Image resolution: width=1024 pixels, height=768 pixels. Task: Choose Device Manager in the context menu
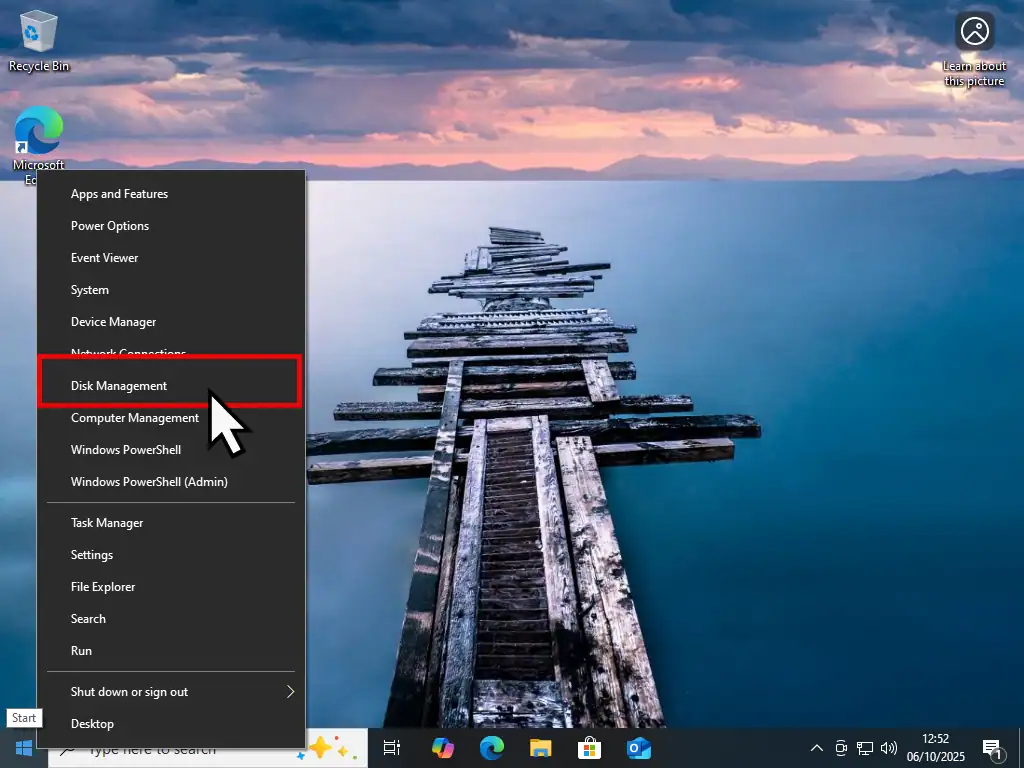(x=113, y=322)
